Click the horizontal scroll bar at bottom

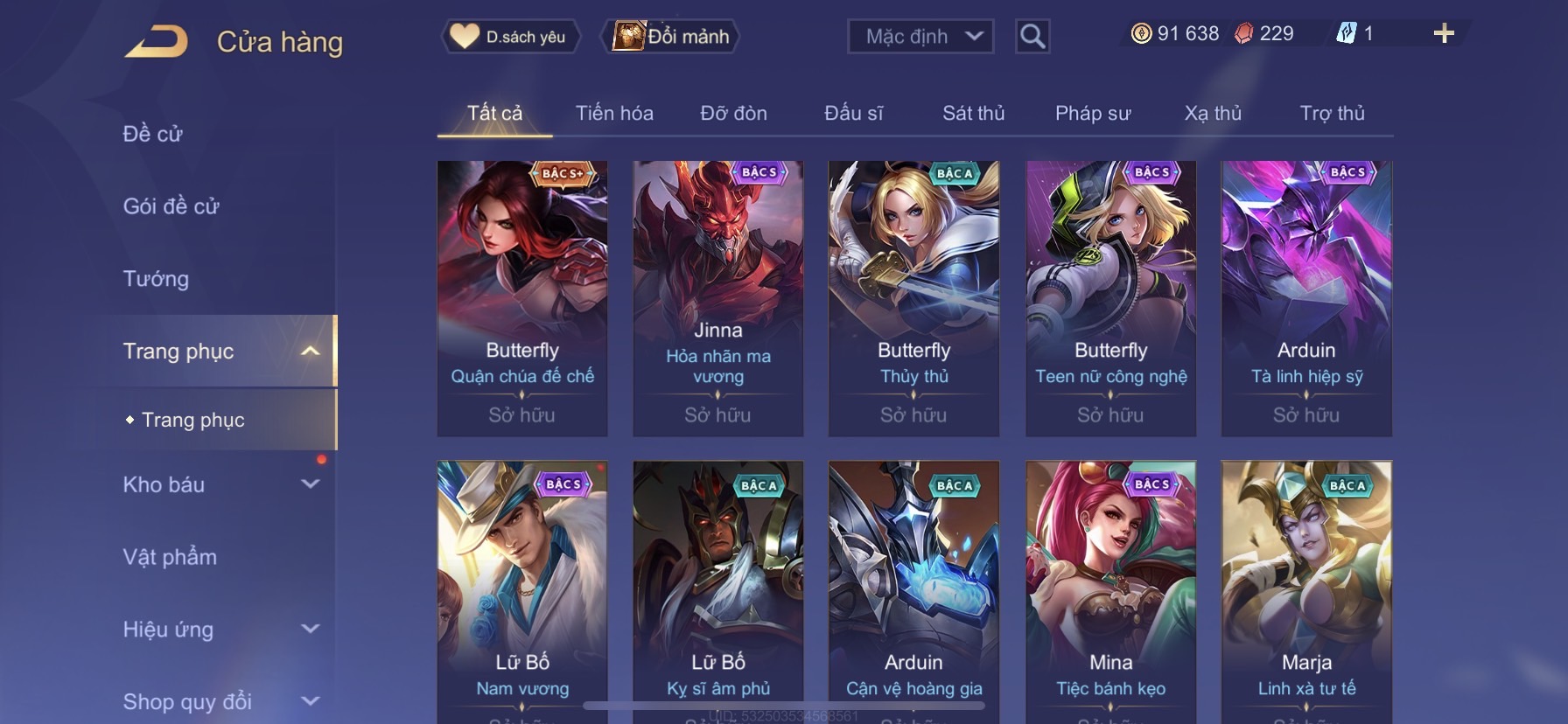784,705
